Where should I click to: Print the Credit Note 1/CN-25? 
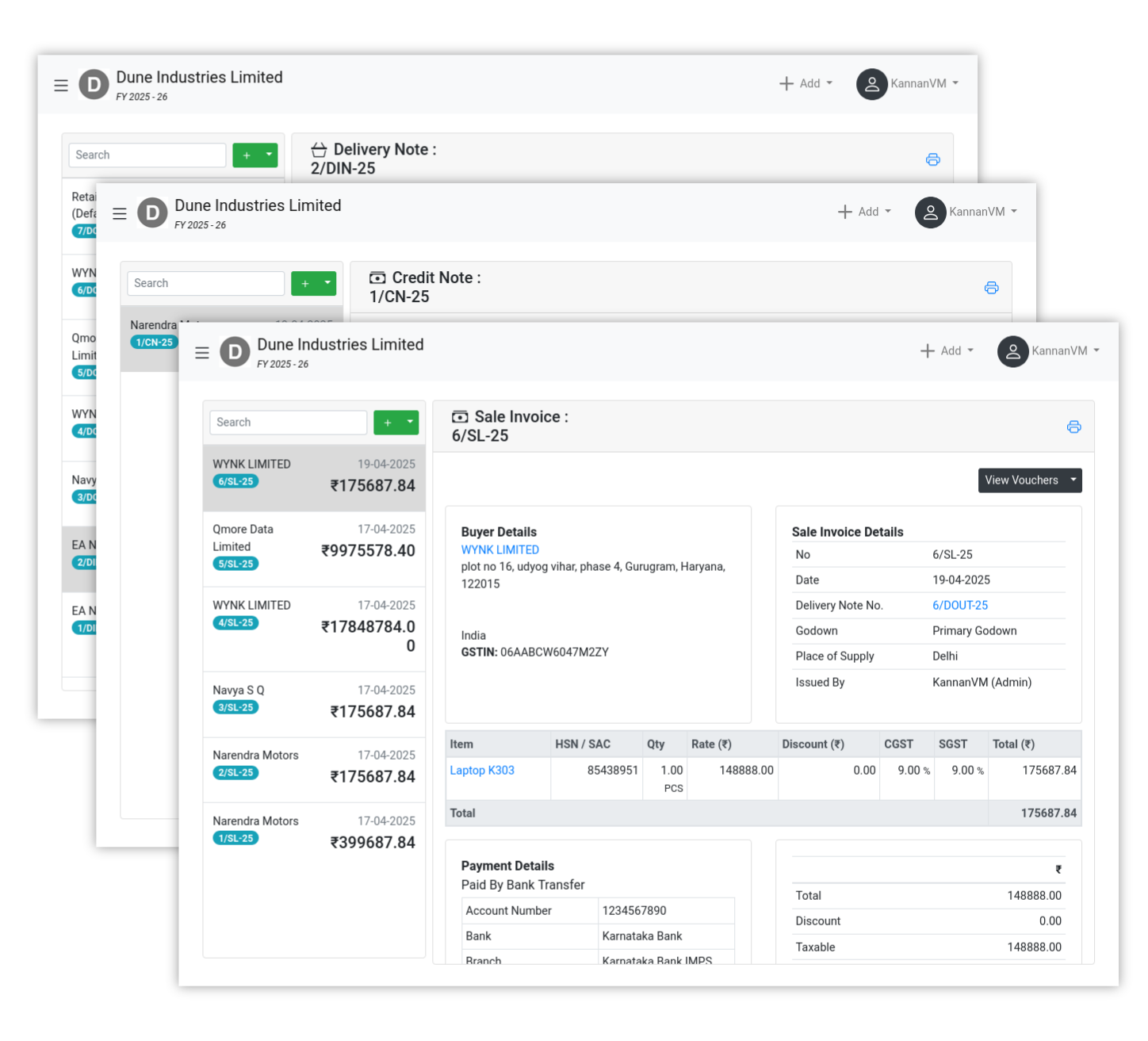pyautogui.click(x=992, y=288)
